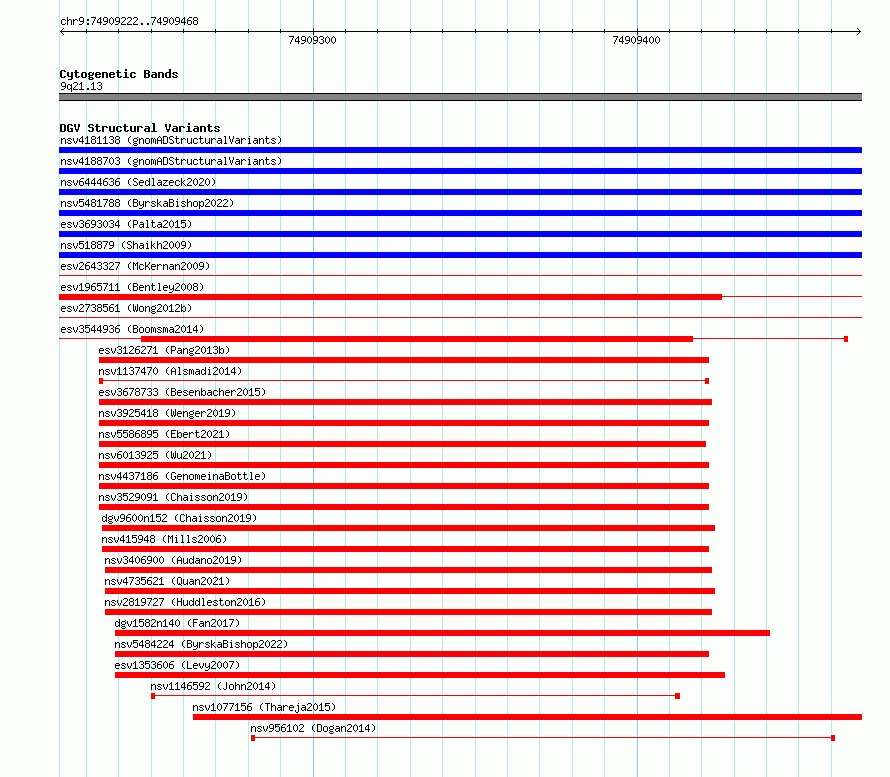Click nsv5484224 (ByrskaBishop2022) label
Screen dimensions: 890x777
tap(201, 644)
